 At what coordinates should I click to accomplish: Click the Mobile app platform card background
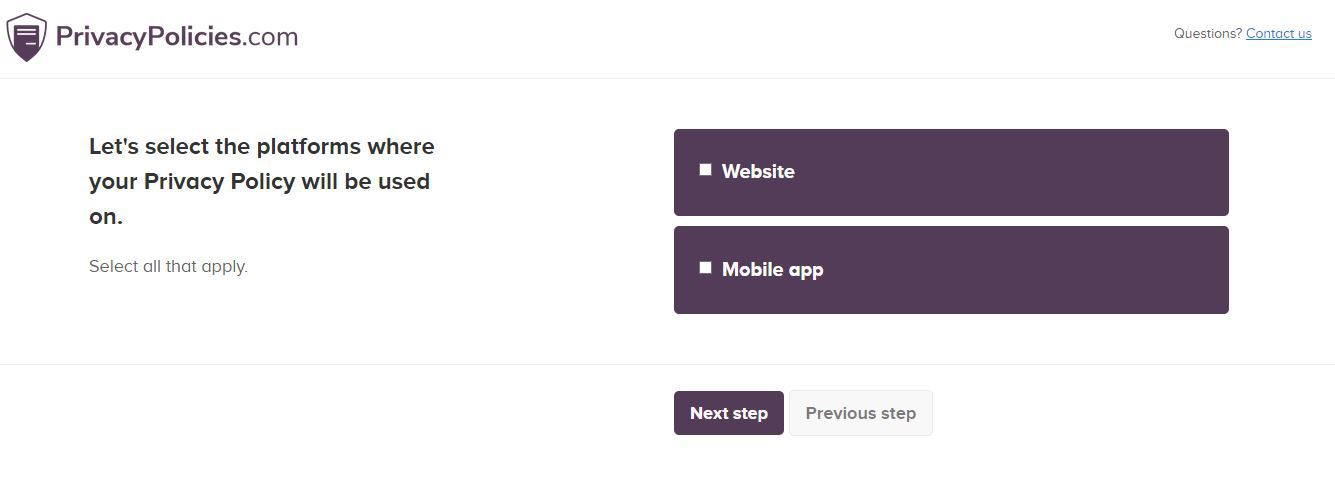coord(951,270)
